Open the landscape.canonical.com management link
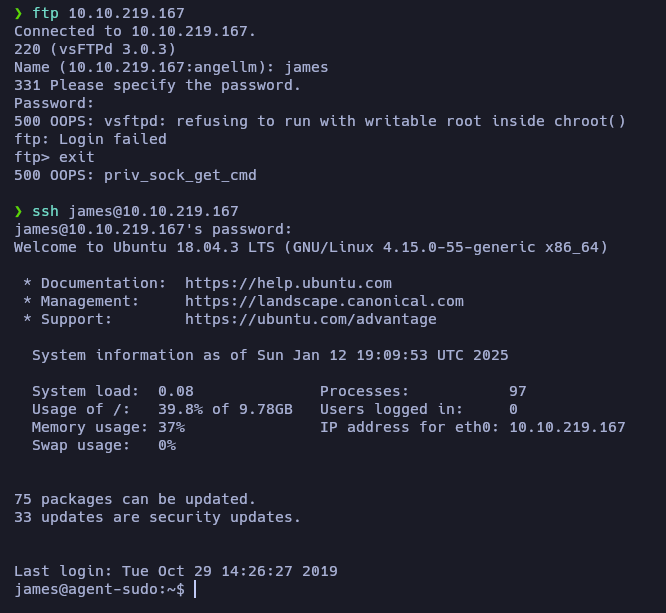 coord(324,301)
